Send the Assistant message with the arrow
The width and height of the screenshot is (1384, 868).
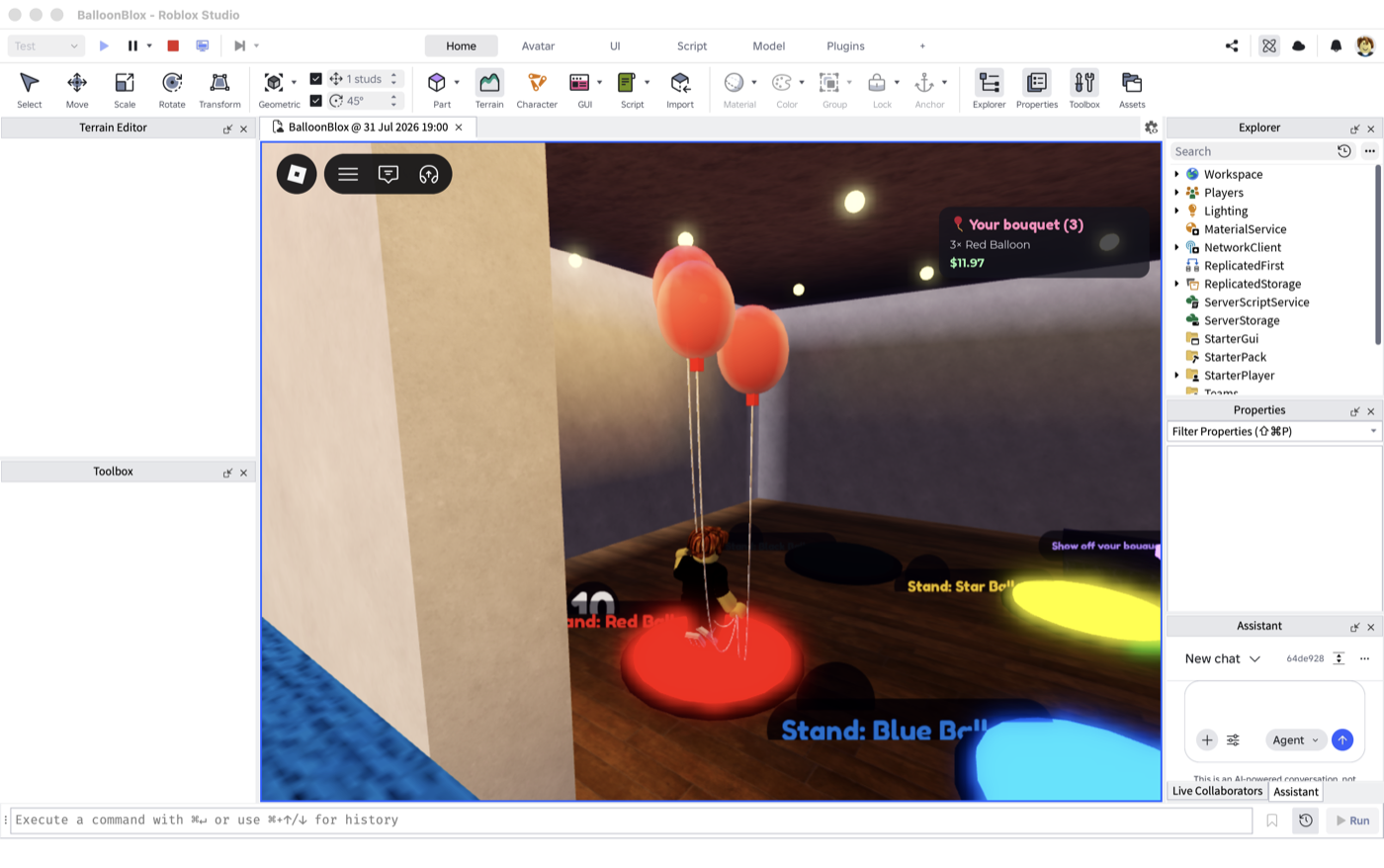point(1342,739)
